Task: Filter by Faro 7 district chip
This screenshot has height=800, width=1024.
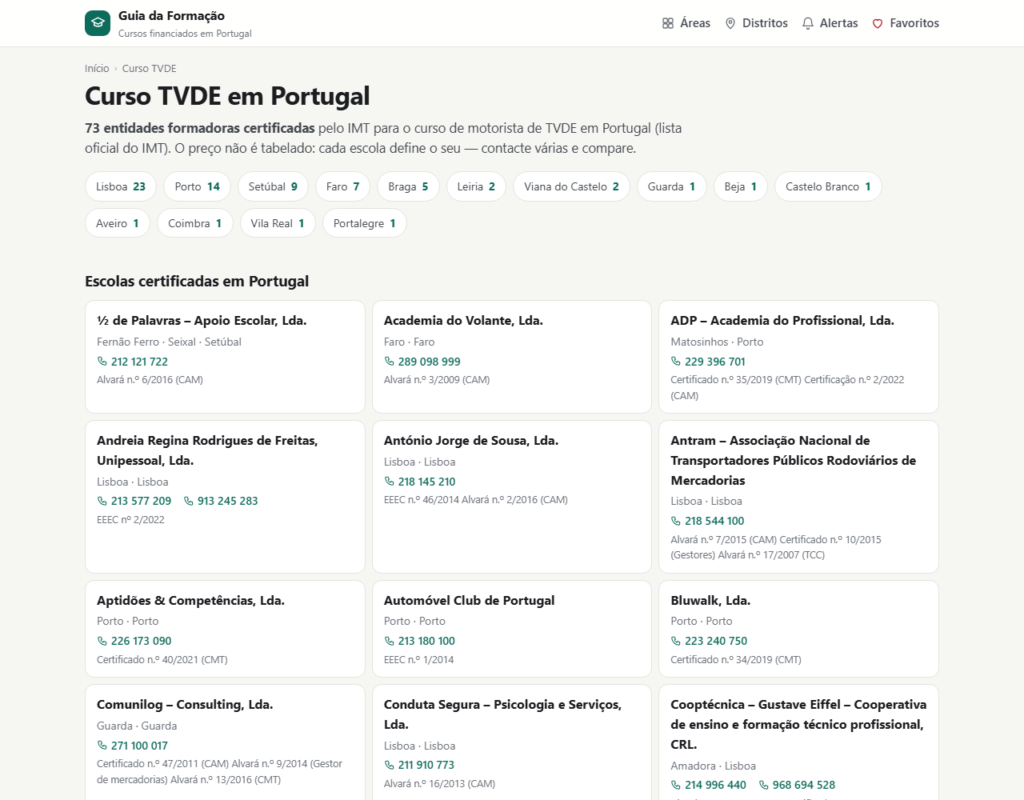Action: coord(343,187)
